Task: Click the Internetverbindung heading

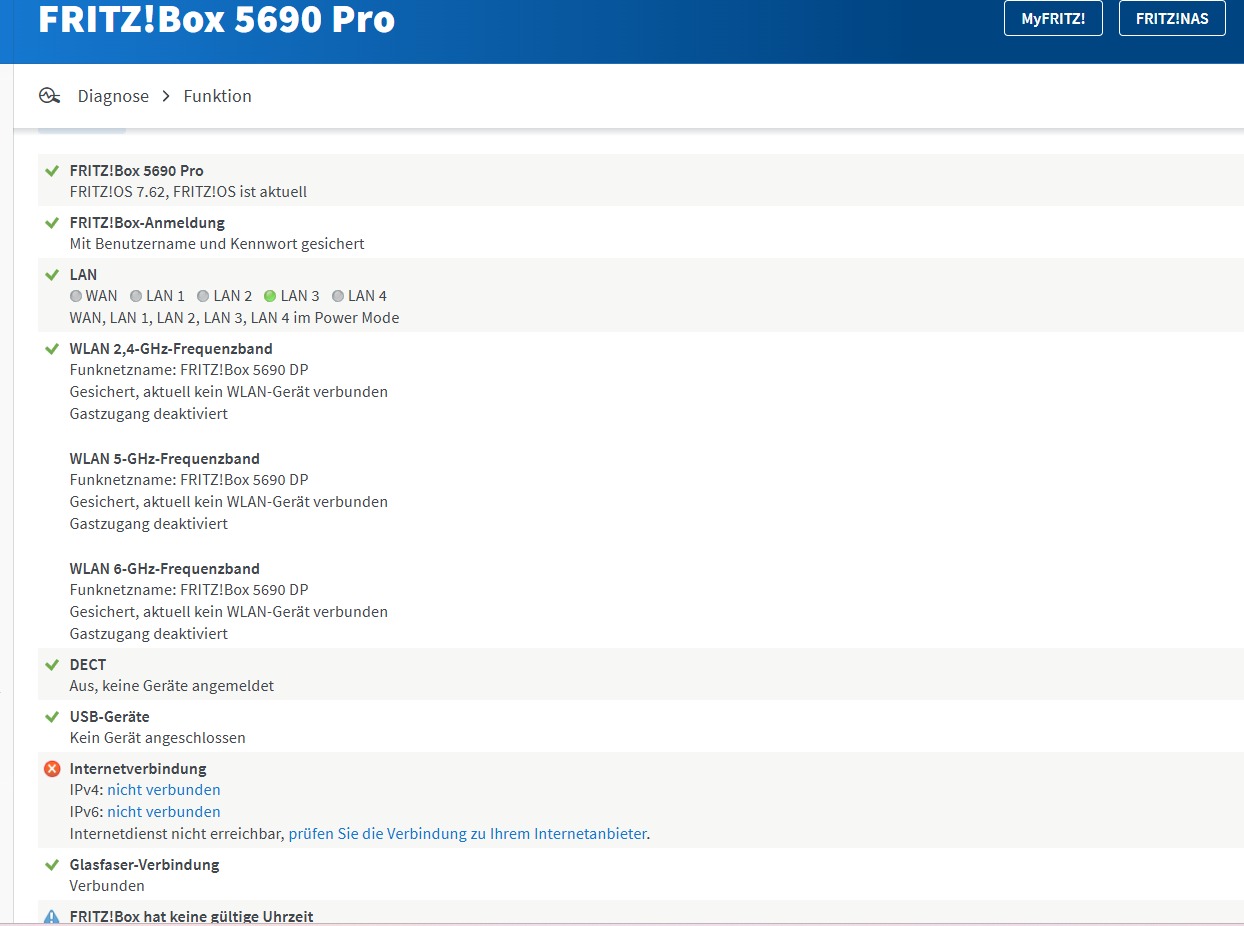Action: 138,769
